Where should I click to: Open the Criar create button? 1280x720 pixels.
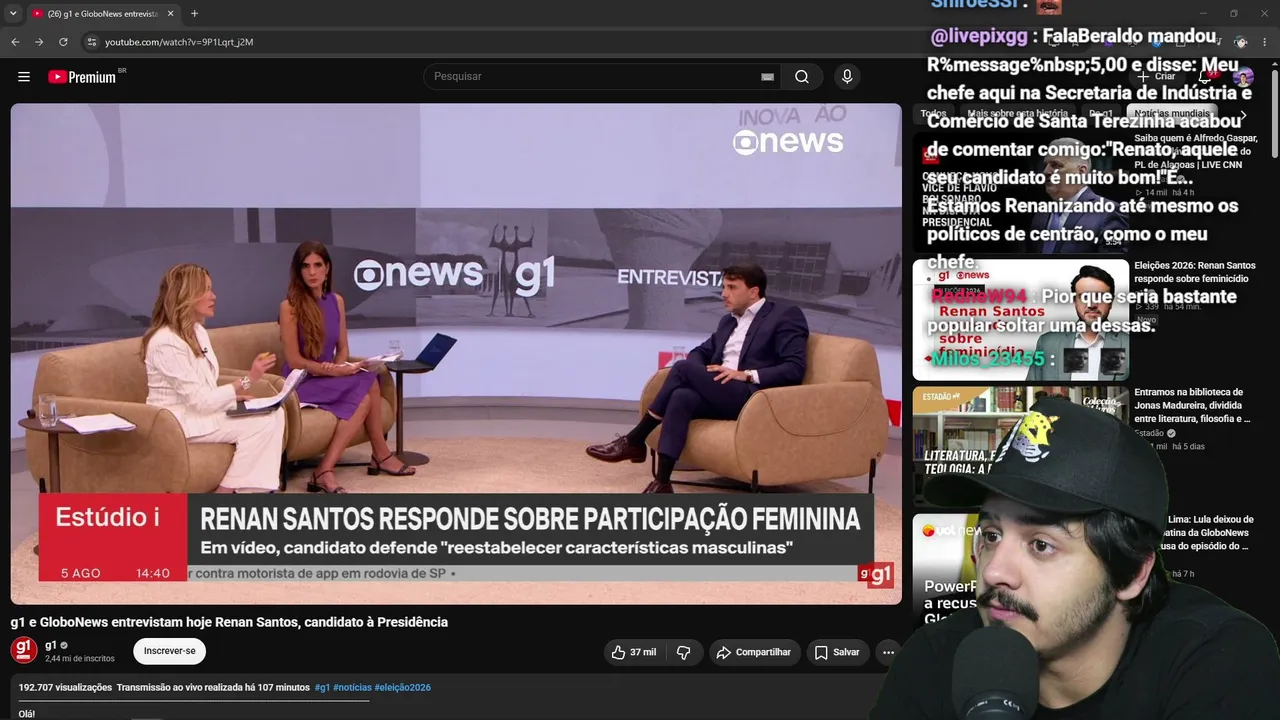tap(1156, 77)
